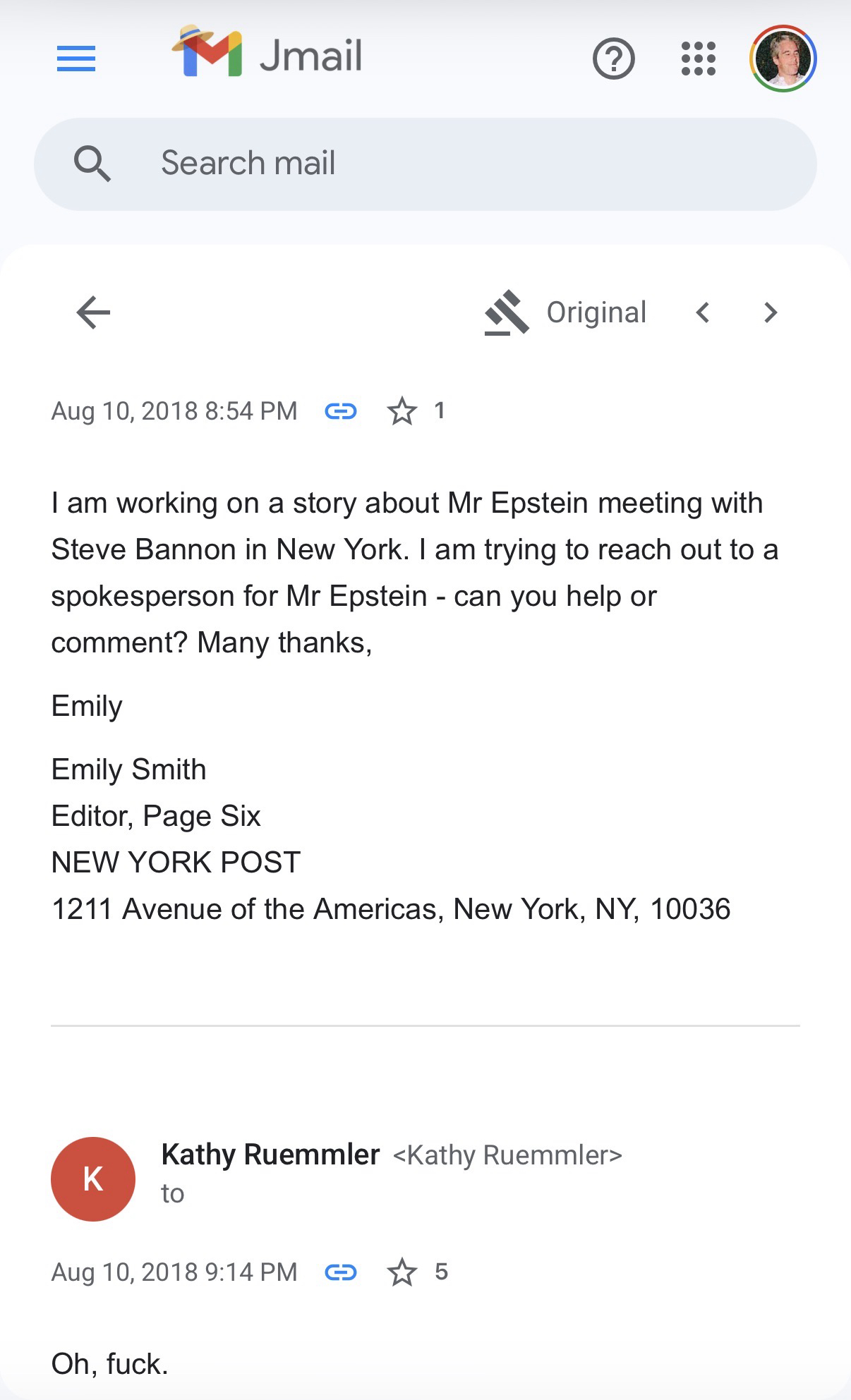
Task: Open the help question mark icon
Action: pos(613,59)
